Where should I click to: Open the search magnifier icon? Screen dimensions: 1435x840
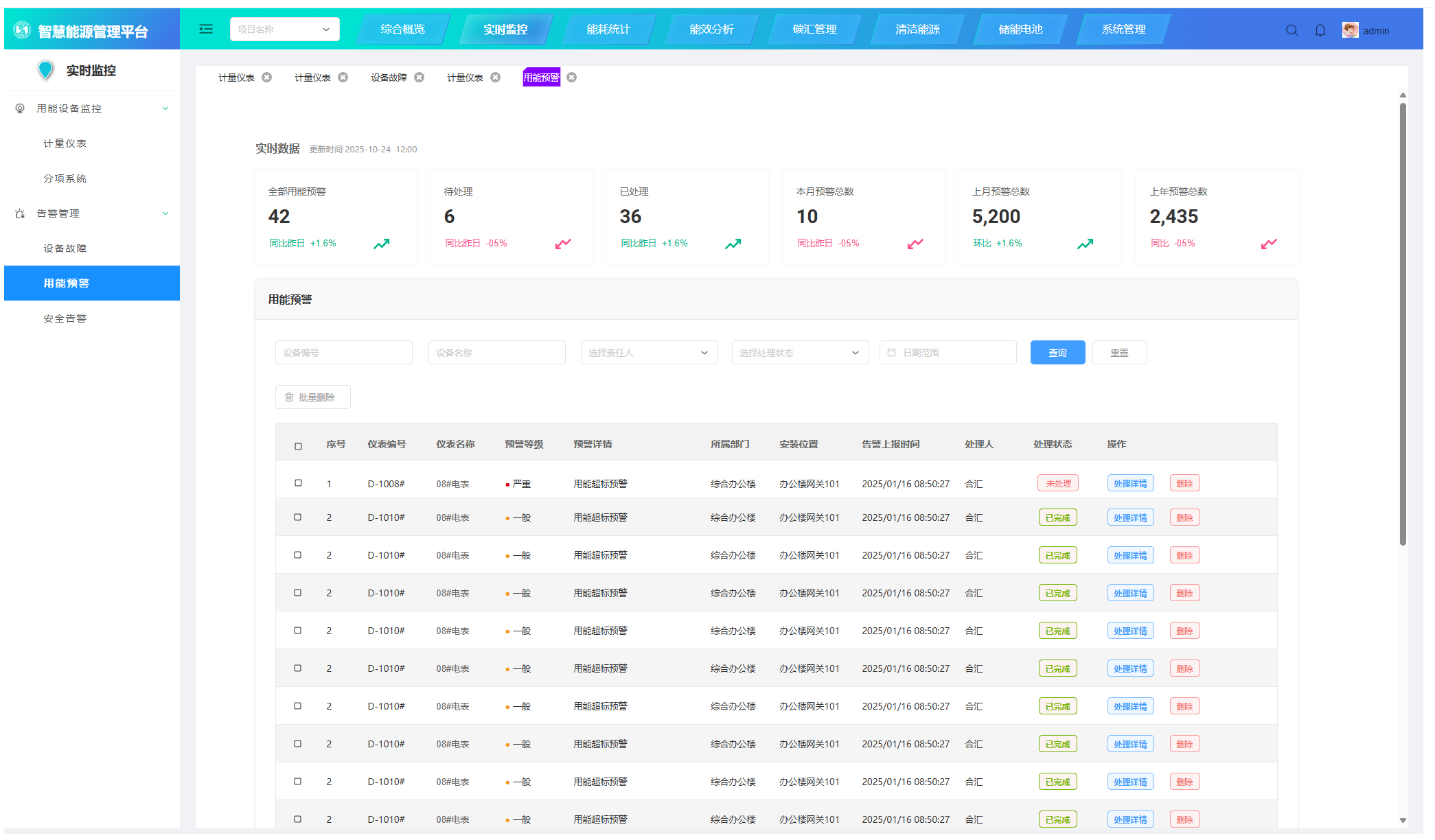tap(1291, 30)
